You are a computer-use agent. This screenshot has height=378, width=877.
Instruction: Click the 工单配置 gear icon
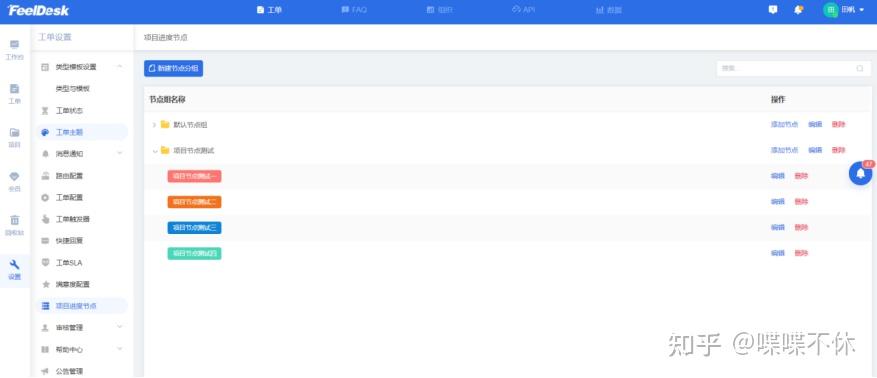click(45, 197)
